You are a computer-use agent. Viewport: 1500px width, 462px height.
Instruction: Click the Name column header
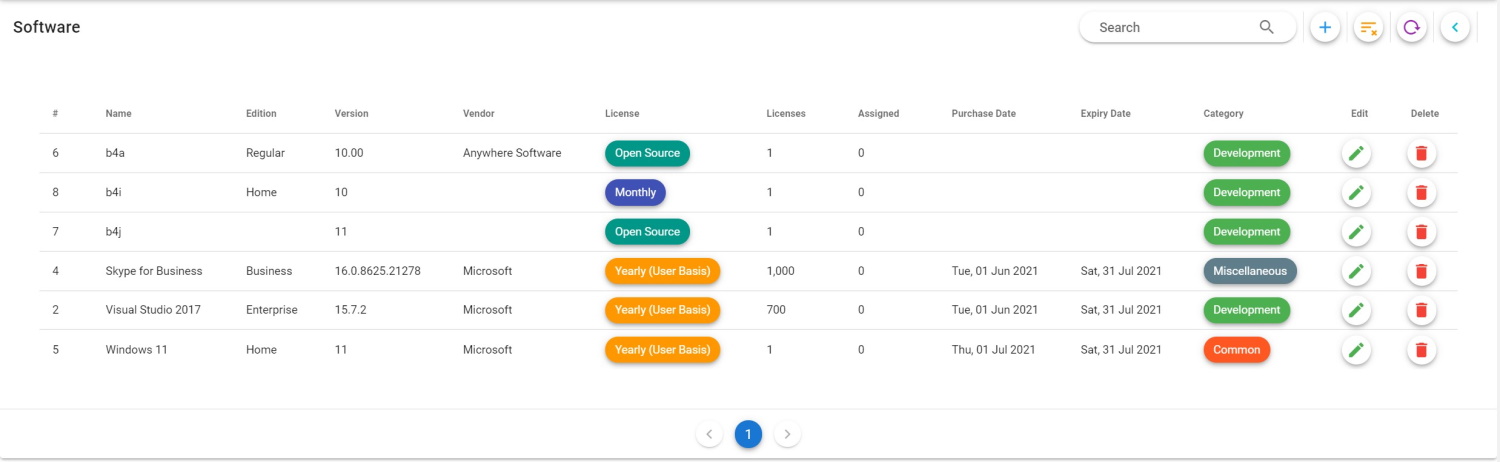tap(118, 114)
